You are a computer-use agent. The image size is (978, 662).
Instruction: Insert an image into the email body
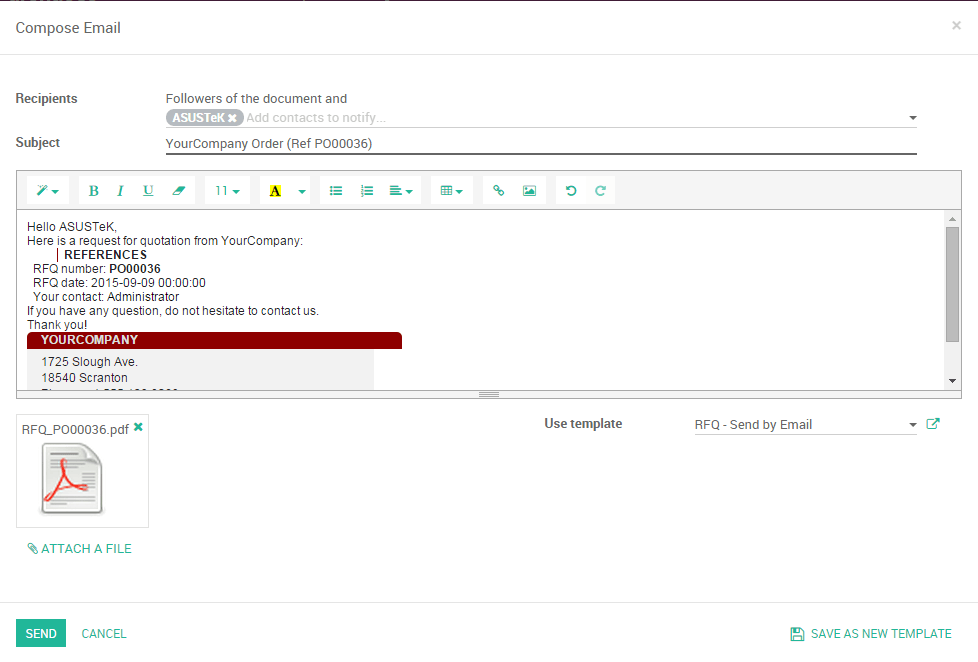point(529,190)
